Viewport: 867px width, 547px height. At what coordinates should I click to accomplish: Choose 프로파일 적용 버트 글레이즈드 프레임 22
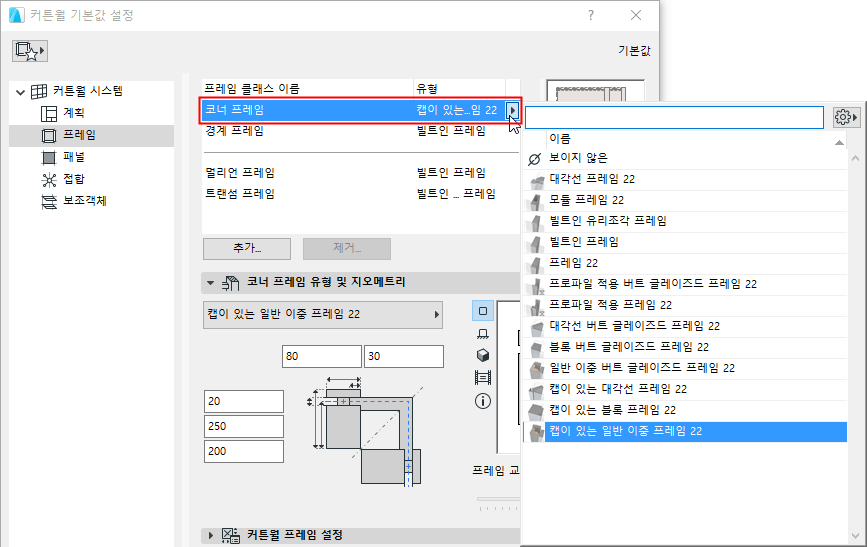pyautogui.click(x=685, y=284)
